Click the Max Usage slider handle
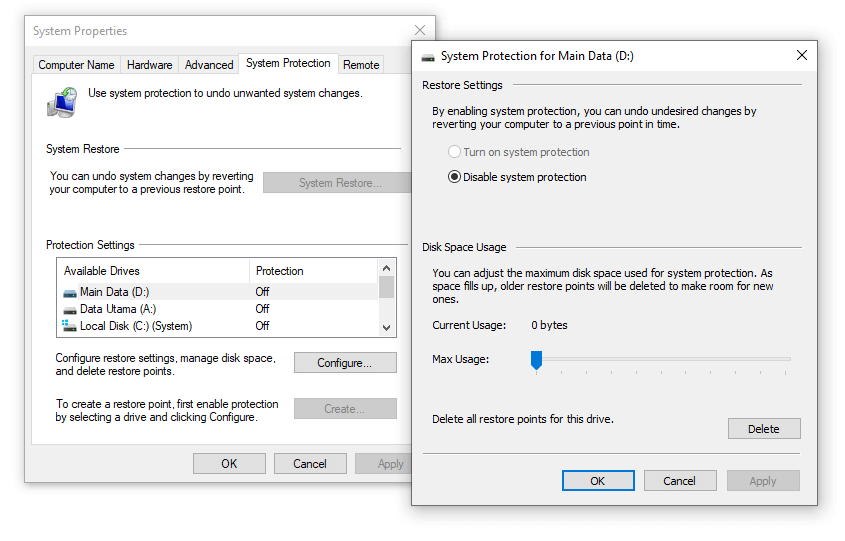This screenshot has height=541, width=845. point(536,360)
